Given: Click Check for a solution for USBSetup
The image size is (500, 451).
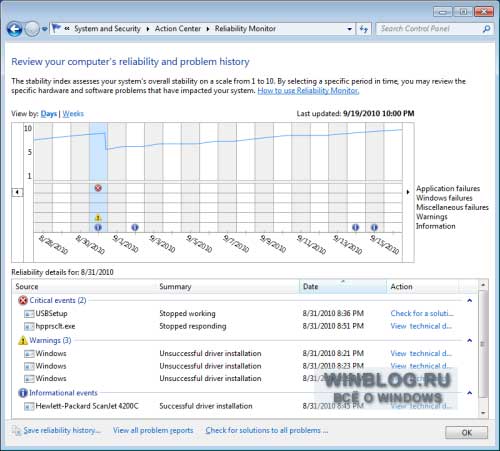Looking at the screenshot, I should tap(422, 313).
